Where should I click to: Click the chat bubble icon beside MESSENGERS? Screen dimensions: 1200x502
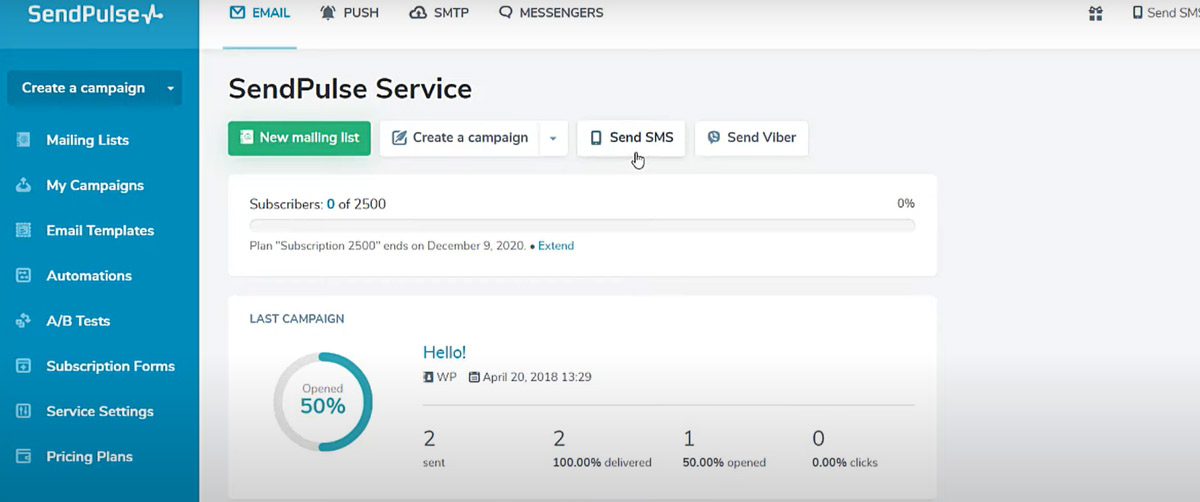(506, 13)
